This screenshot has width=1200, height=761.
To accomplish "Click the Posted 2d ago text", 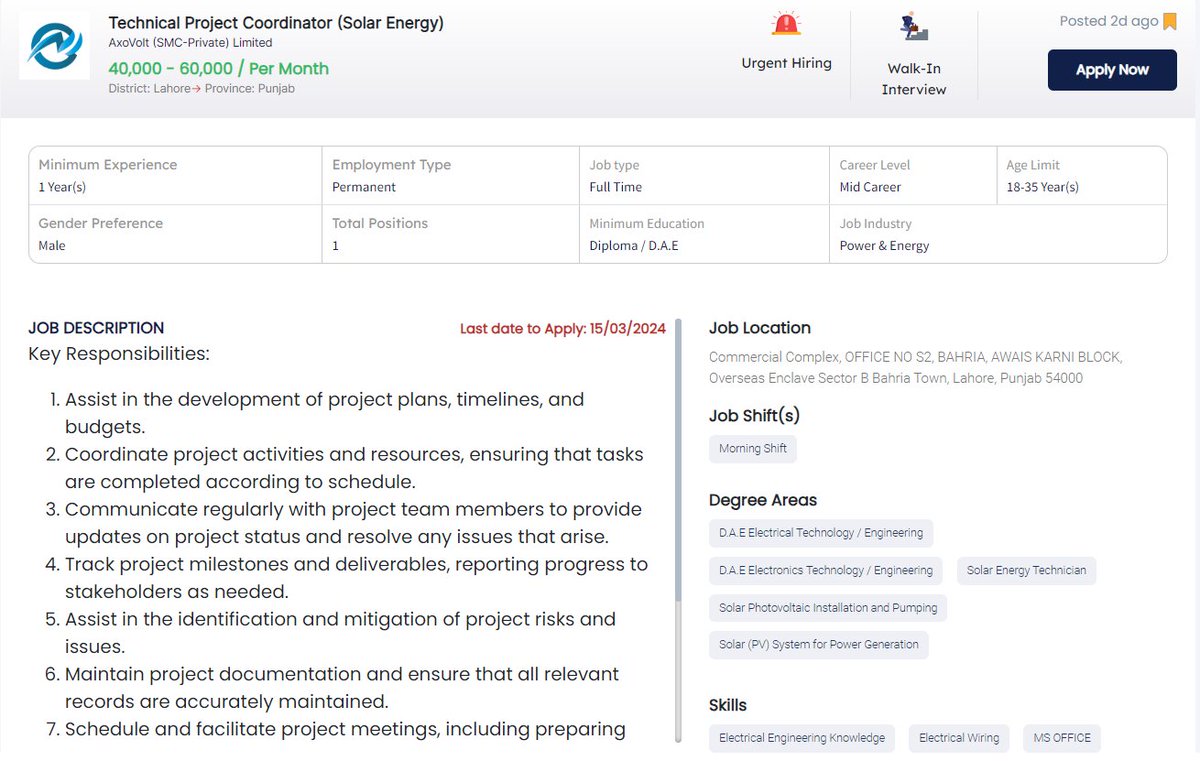I will [1109, 21].
